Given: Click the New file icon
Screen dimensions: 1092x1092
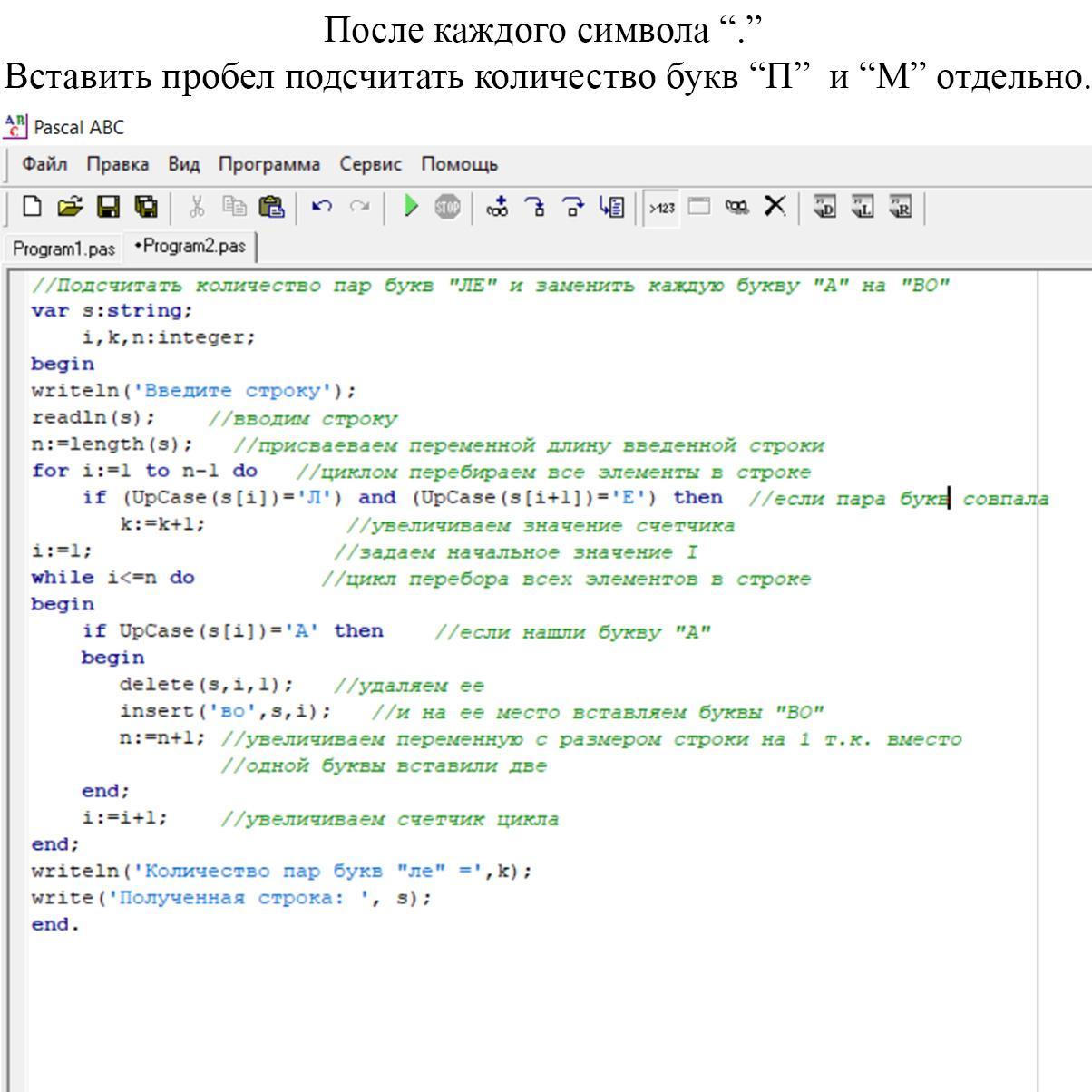Looking at the screenshot, I should pyautogui.click(x=32, y=207).
